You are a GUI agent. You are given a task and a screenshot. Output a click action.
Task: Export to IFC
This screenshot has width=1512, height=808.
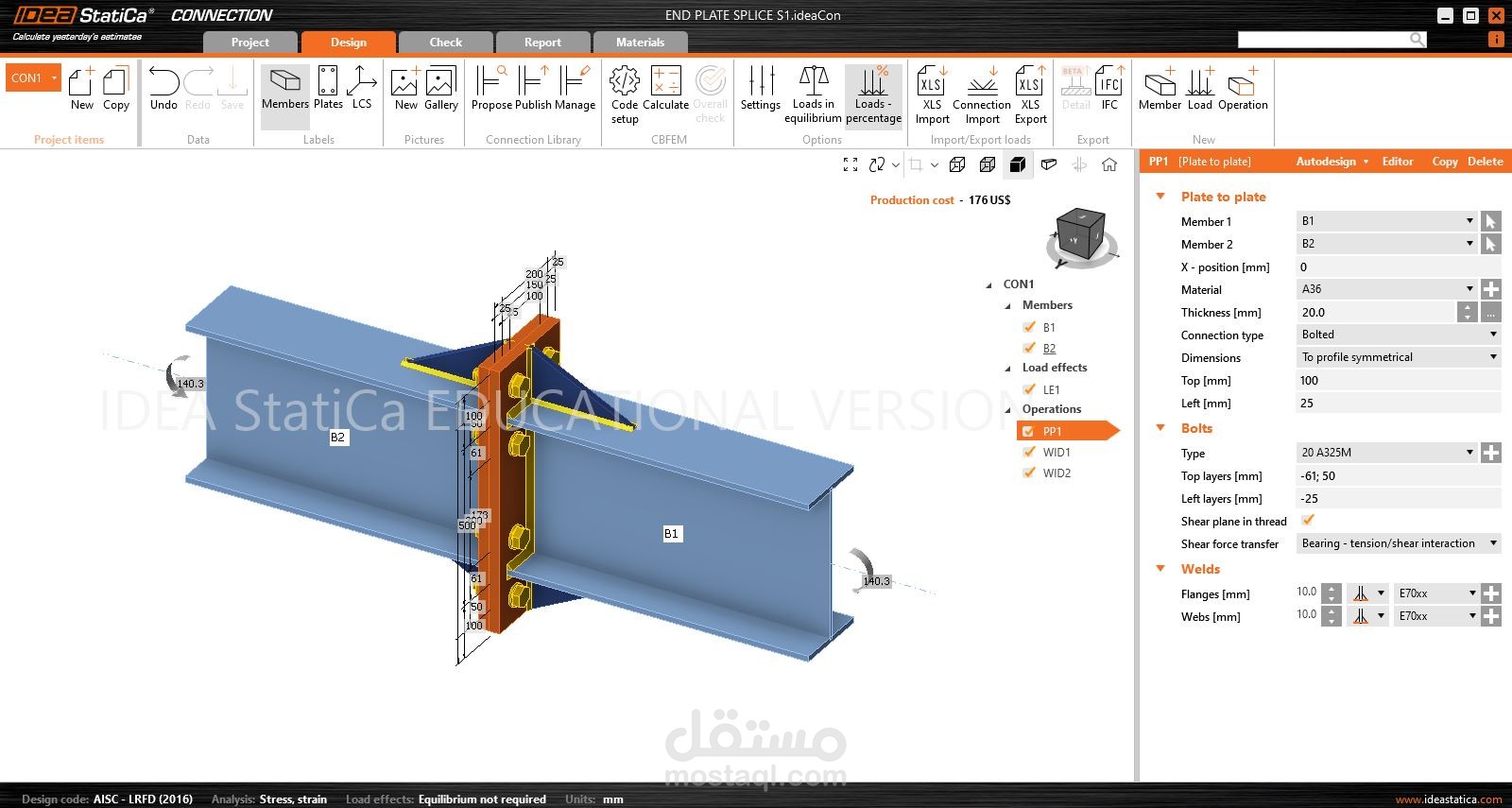tap(1109, 89)
